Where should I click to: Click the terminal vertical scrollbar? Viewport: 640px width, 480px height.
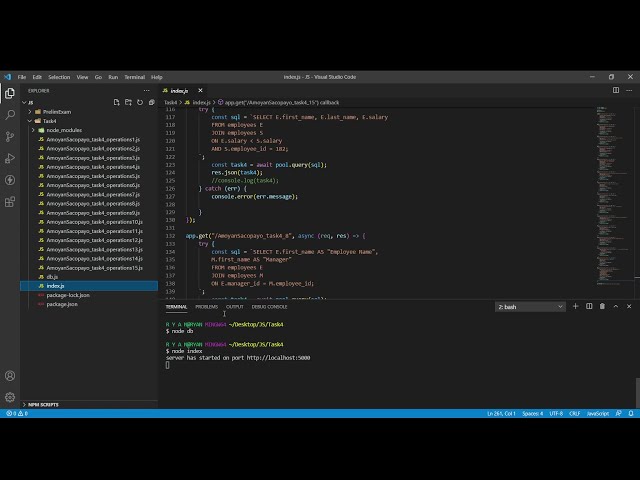(638, 393)
